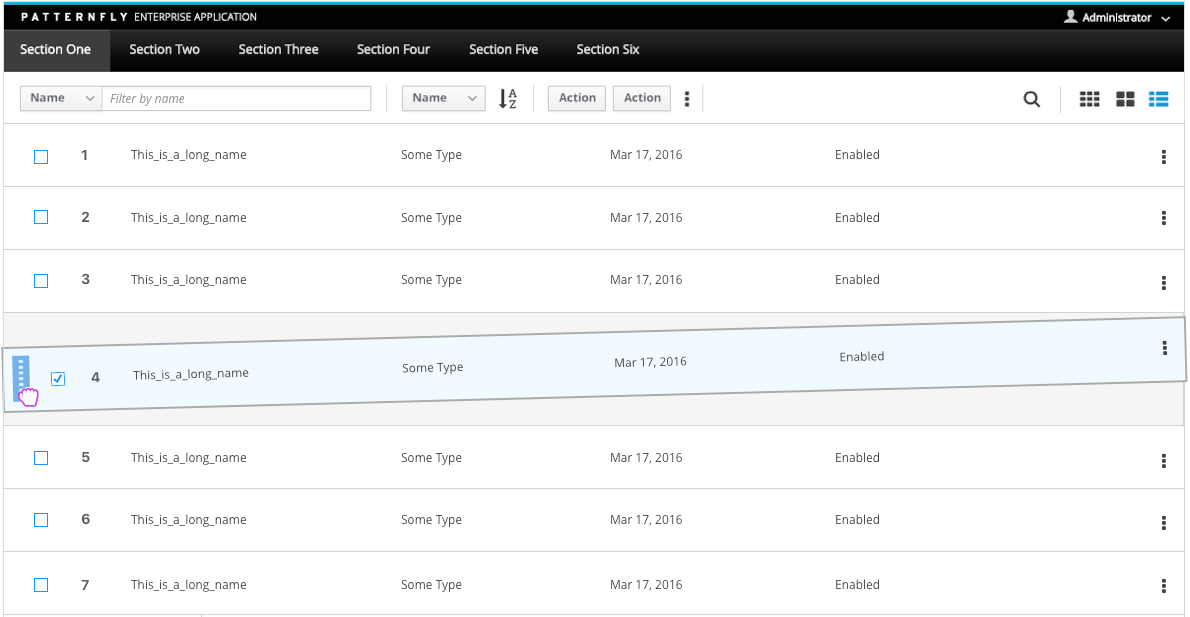Click the row number 3

[x=86, y=279]
